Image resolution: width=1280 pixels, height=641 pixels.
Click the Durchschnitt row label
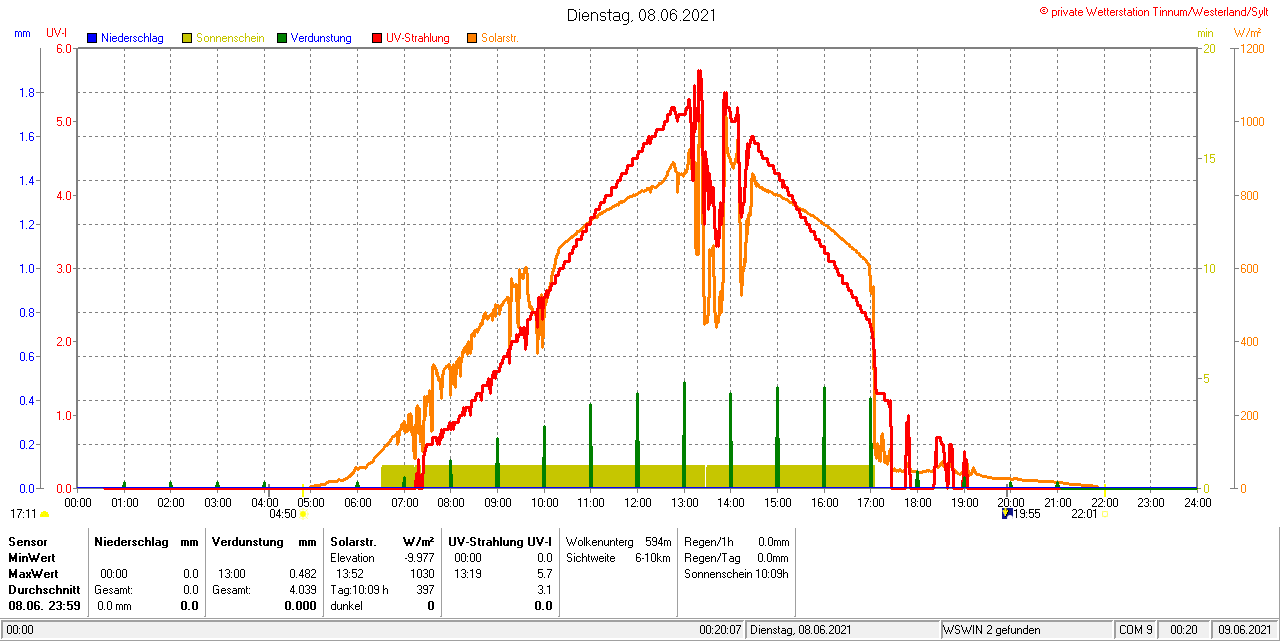(x=44, y=590)
